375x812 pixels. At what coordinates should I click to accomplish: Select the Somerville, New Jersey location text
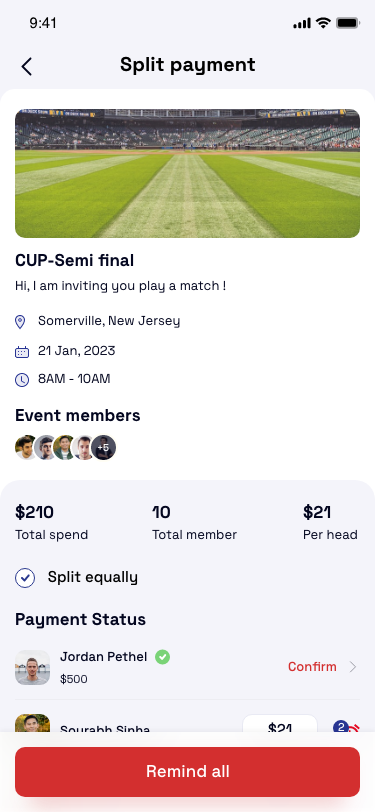(109, 321)
